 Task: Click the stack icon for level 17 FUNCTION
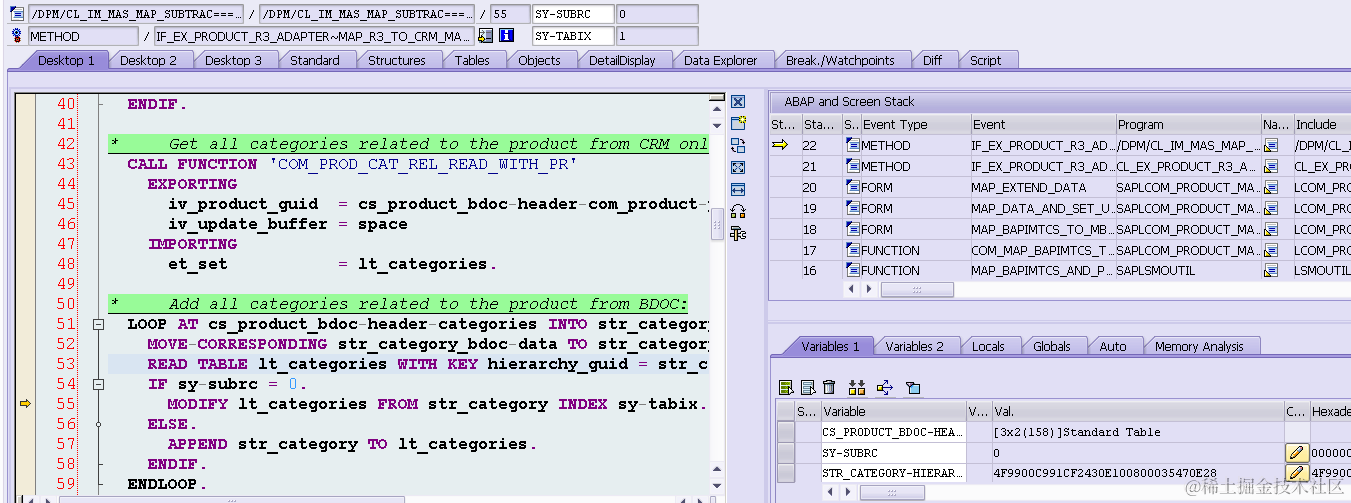click(x=852, y=250)
